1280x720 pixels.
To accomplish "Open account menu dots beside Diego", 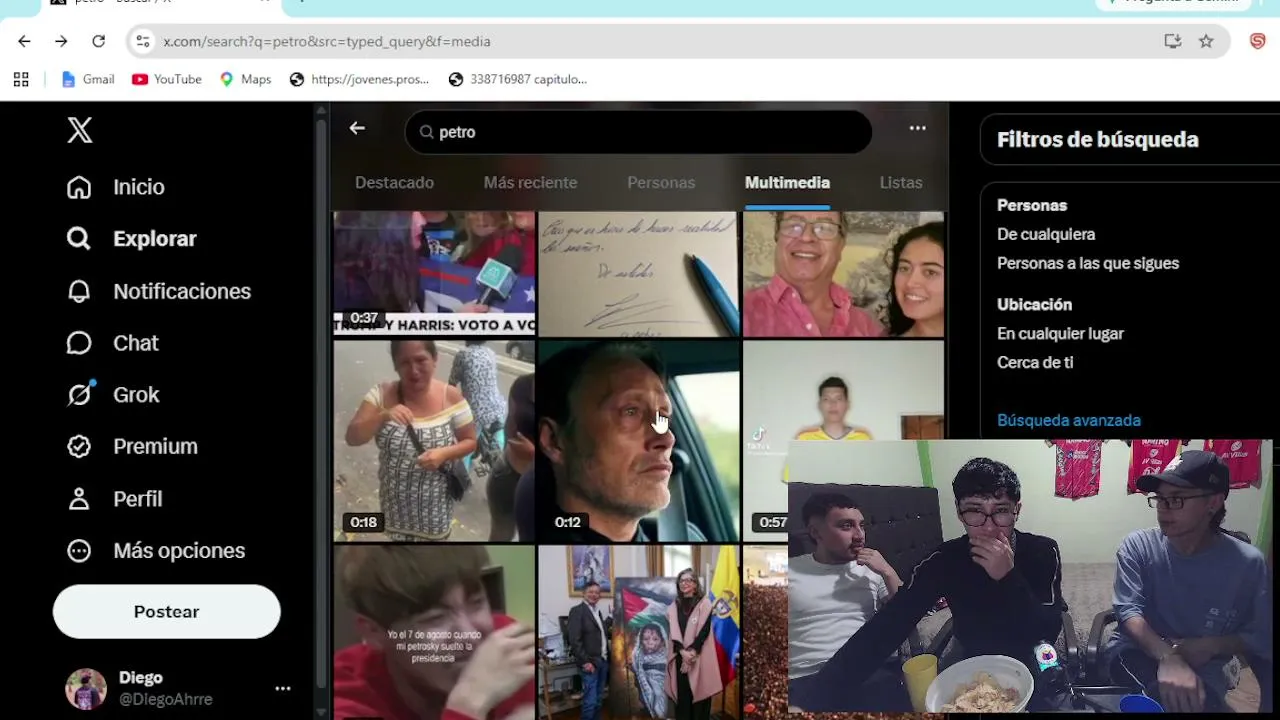I will click(x=283, y=688).
